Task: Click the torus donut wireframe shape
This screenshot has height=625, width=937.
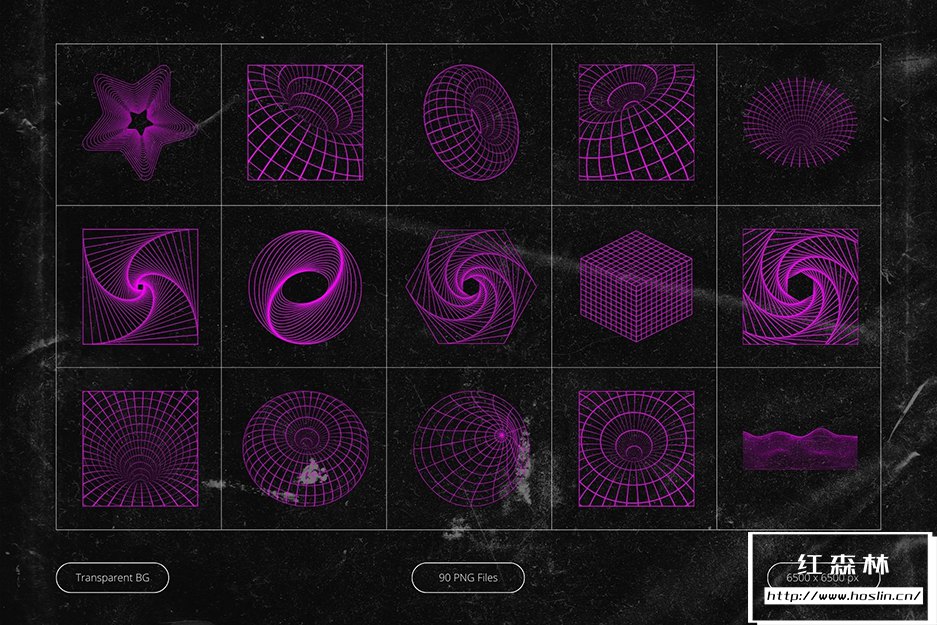Action: (471, 120)
